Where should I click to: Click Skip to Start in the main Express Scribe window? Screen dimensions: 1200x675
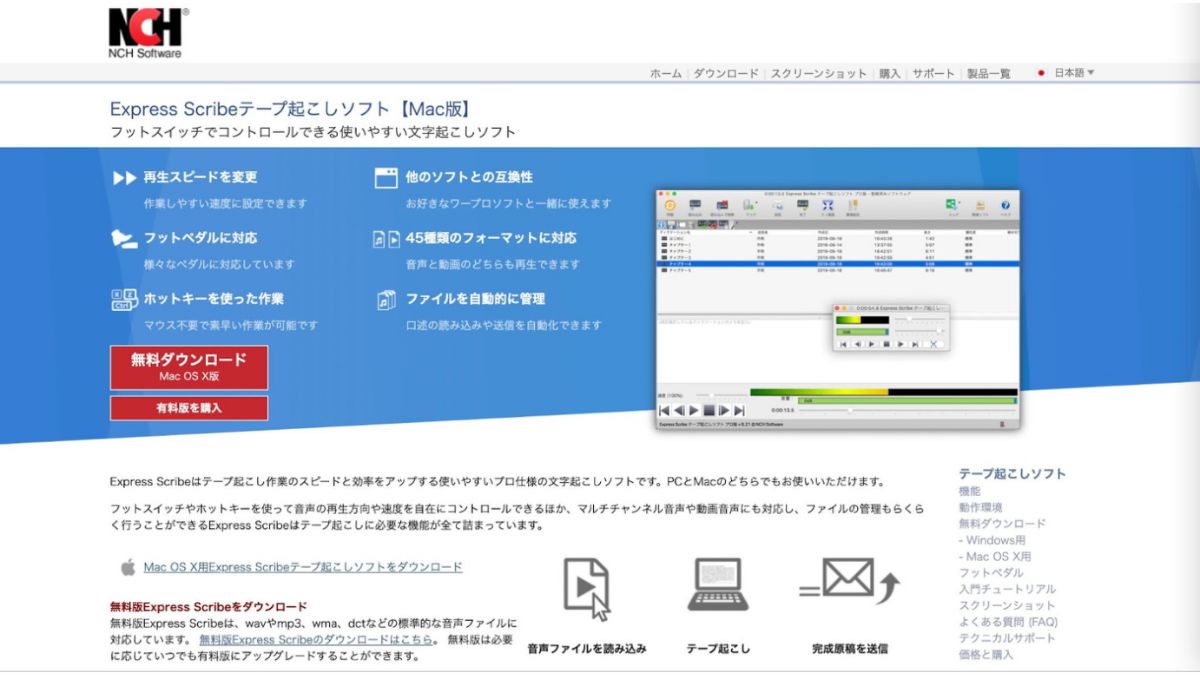tap(664, 410)
